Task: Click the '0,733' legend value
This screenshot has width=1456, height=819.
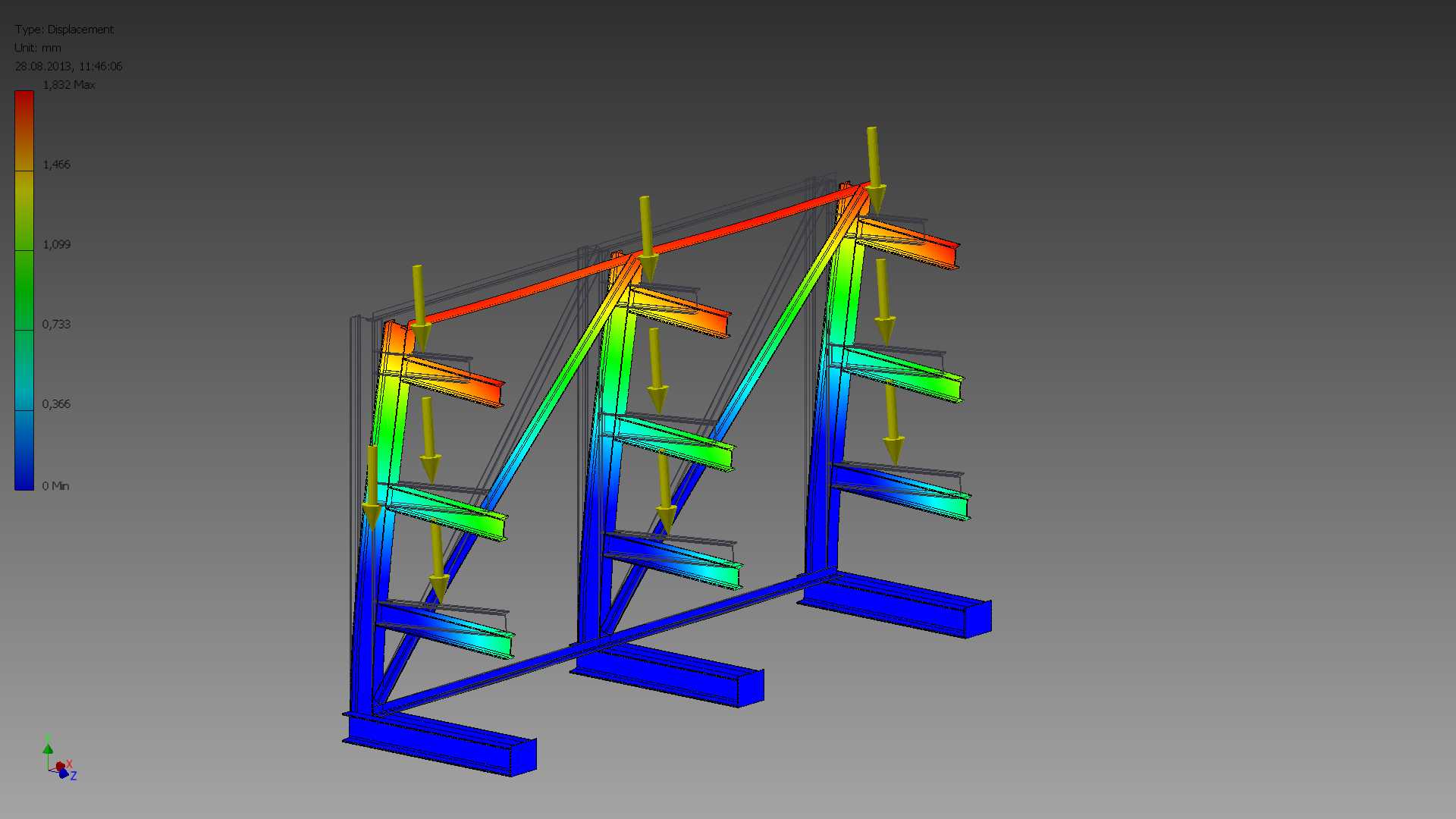Action: (x=56, y=324)
